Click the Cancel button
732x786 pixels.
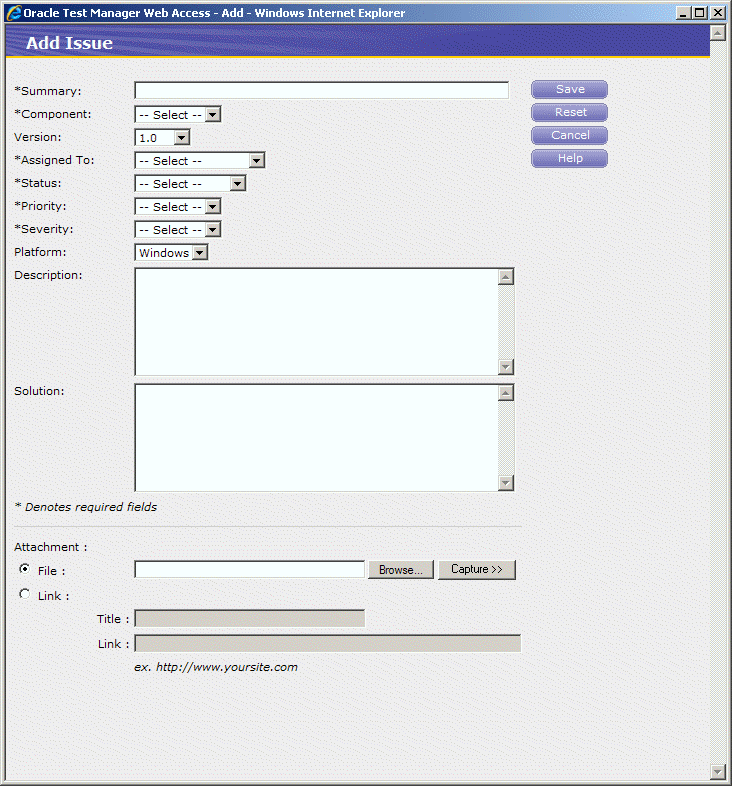click(570, 135)
